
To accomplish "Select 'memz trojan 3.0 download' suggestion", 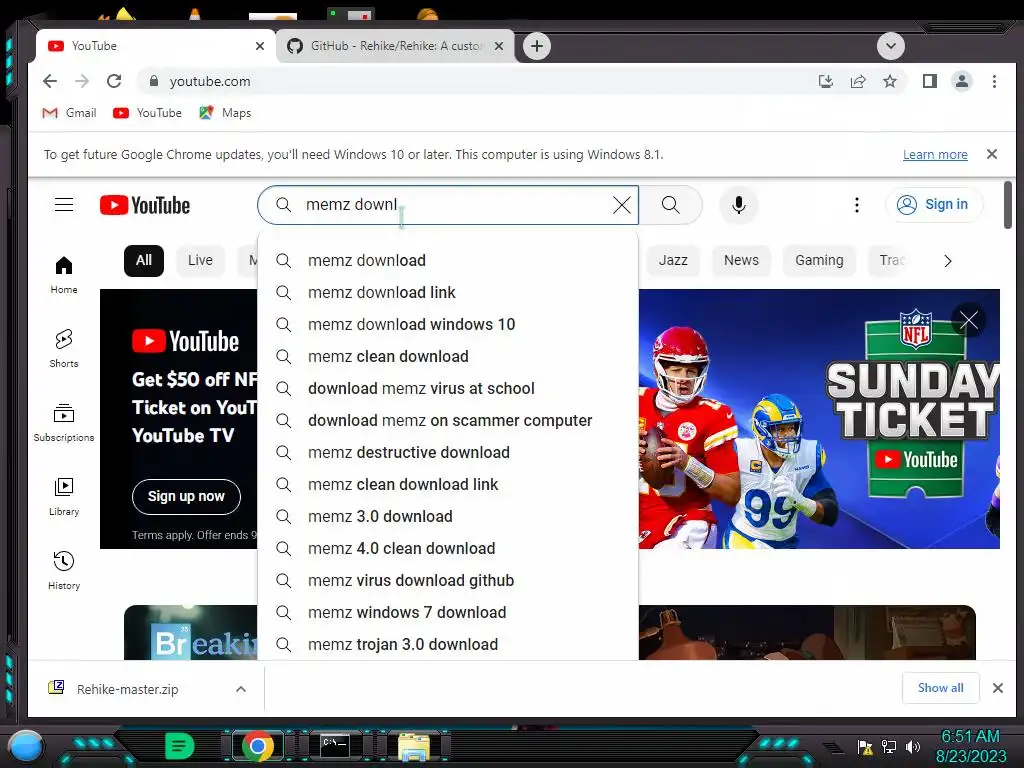I will (448, 645).
